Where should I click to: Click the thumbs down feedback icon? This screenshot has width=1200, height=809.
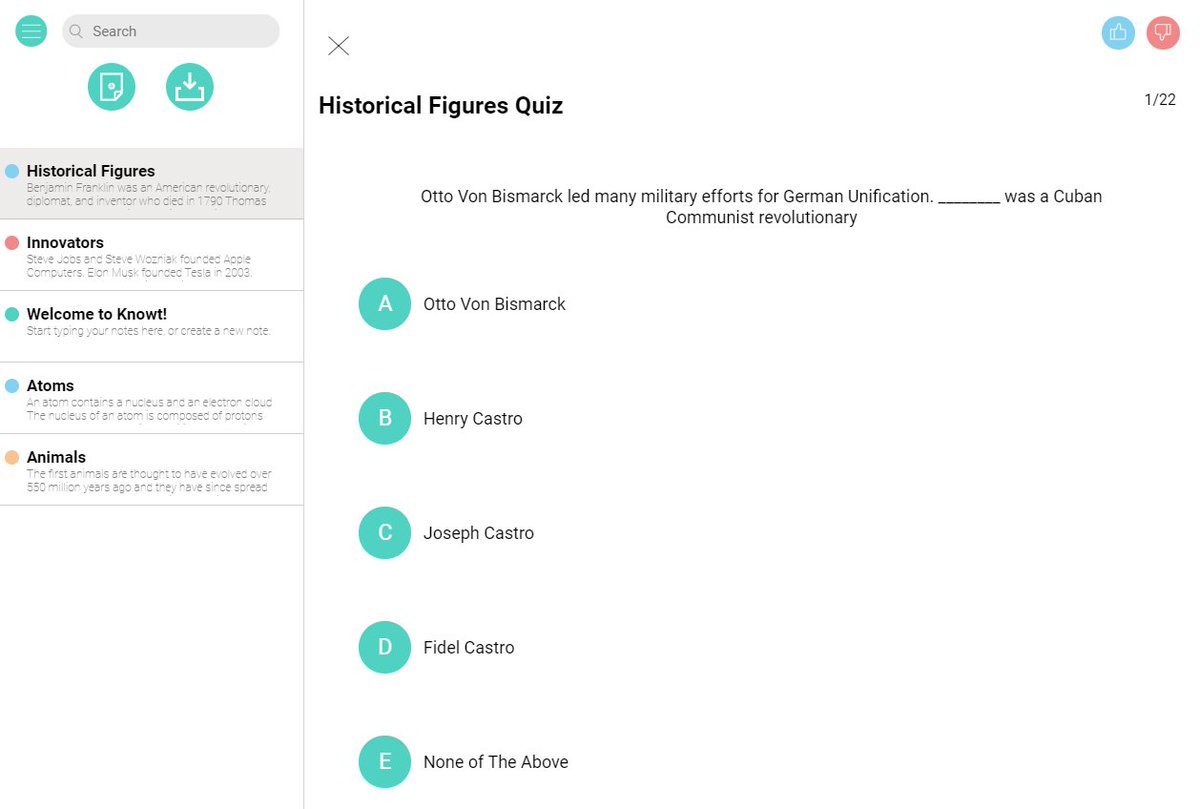[x=1163, y=33]
